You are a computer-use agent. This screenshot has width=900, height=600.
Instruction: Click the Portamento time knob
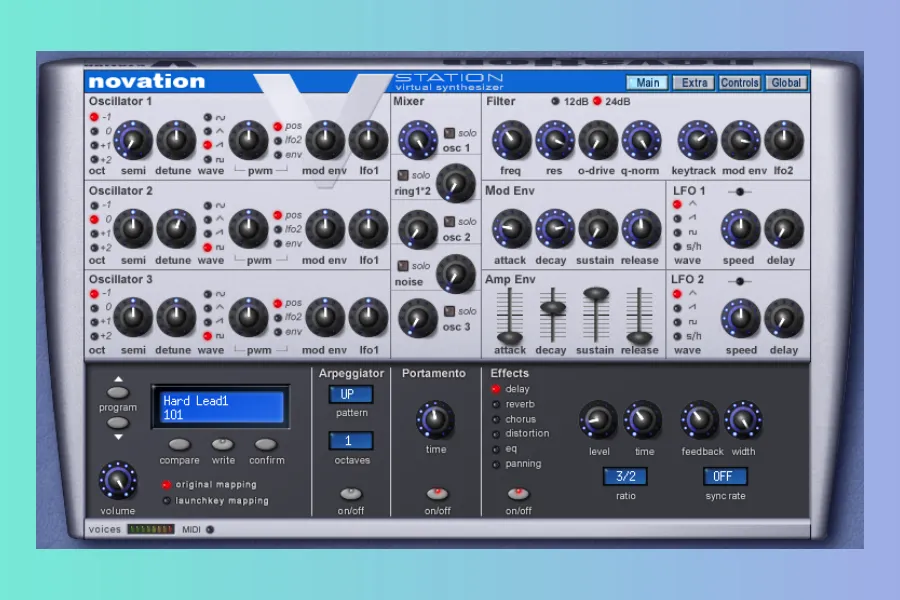pyautogui.click(x=435, y=420)
